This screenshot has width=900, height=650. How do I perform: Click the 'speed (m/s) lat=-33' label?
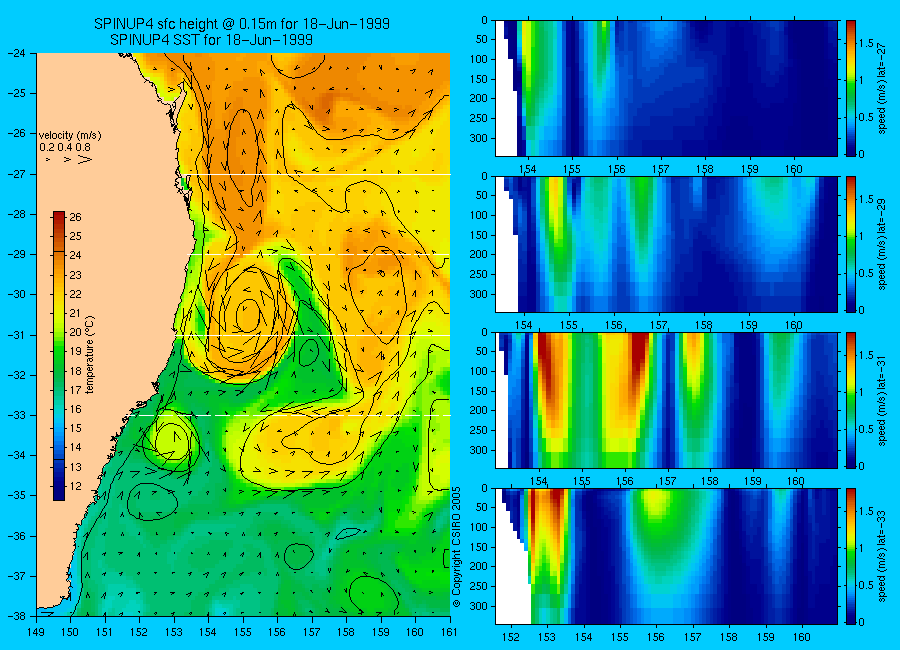pos(883,556)
